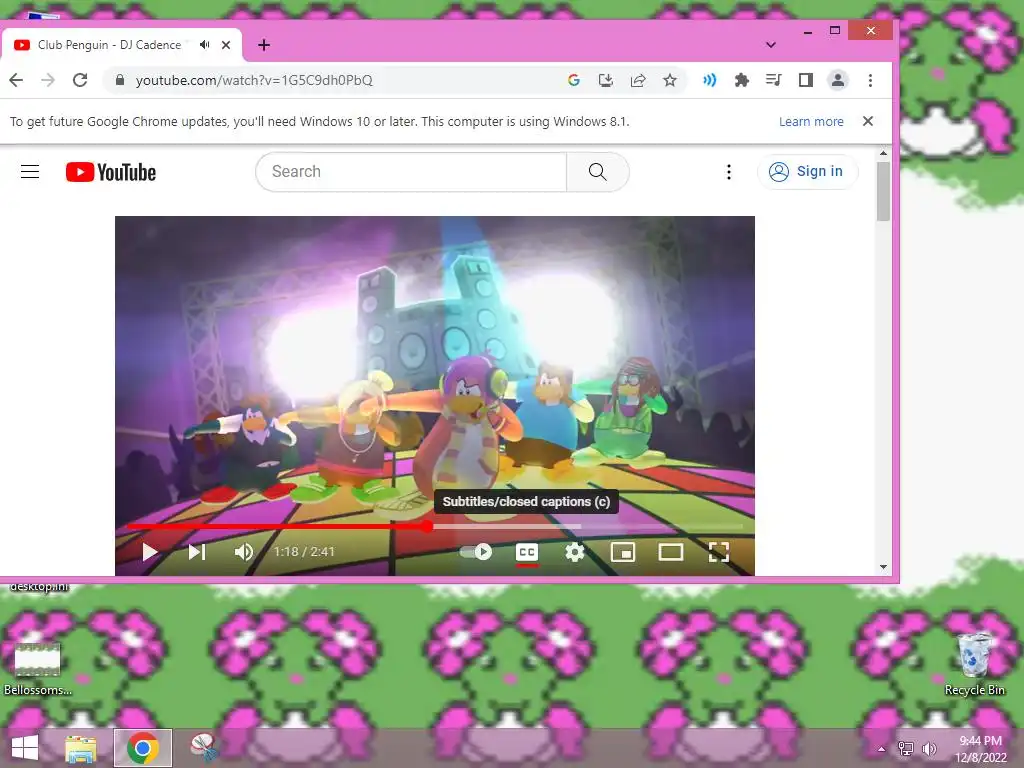Select the youtube.com address bar URL
This screenshot has height=768, width=1024.
254,80
